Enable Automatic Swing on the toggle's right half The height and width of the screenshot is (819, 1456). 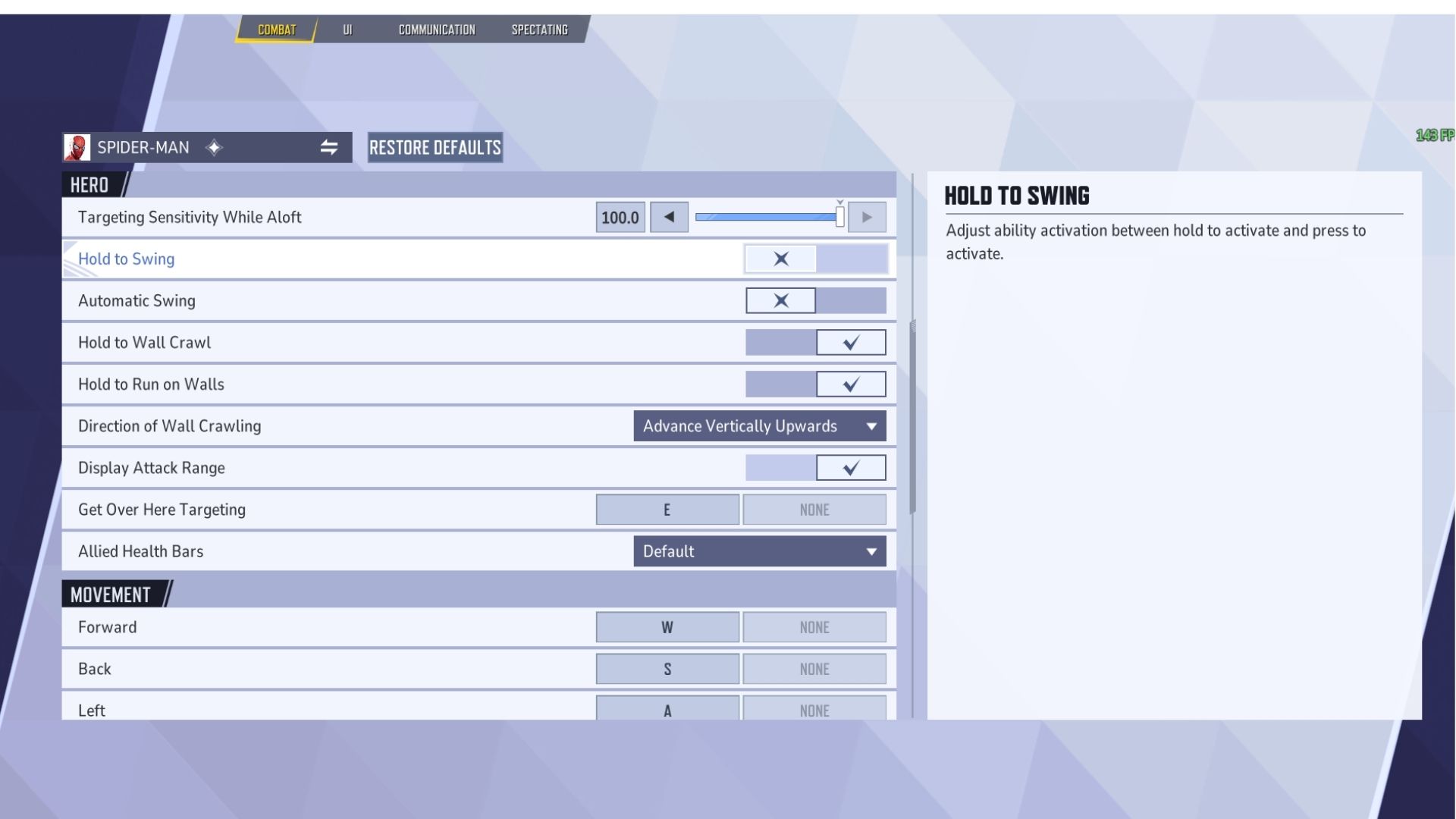click(851, 301)
